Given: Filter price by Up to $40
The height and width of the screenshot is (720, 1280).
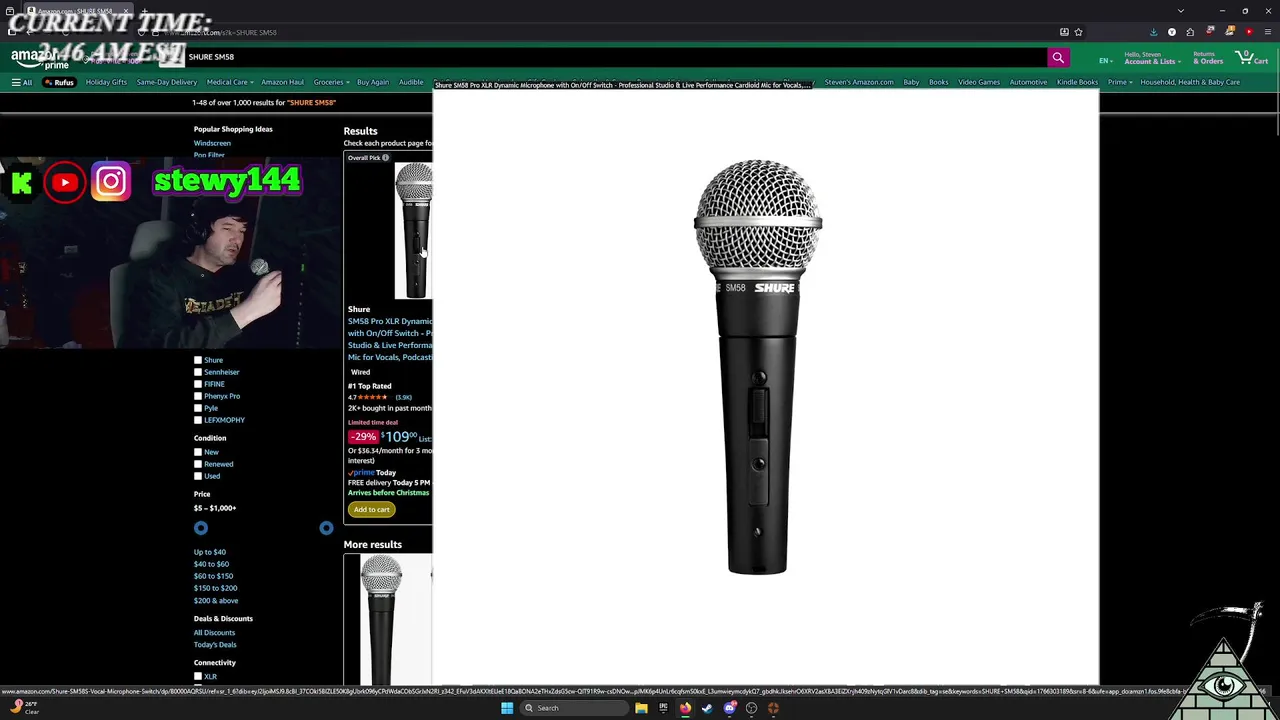Looking at the screenshot, I should coord(210,552).
